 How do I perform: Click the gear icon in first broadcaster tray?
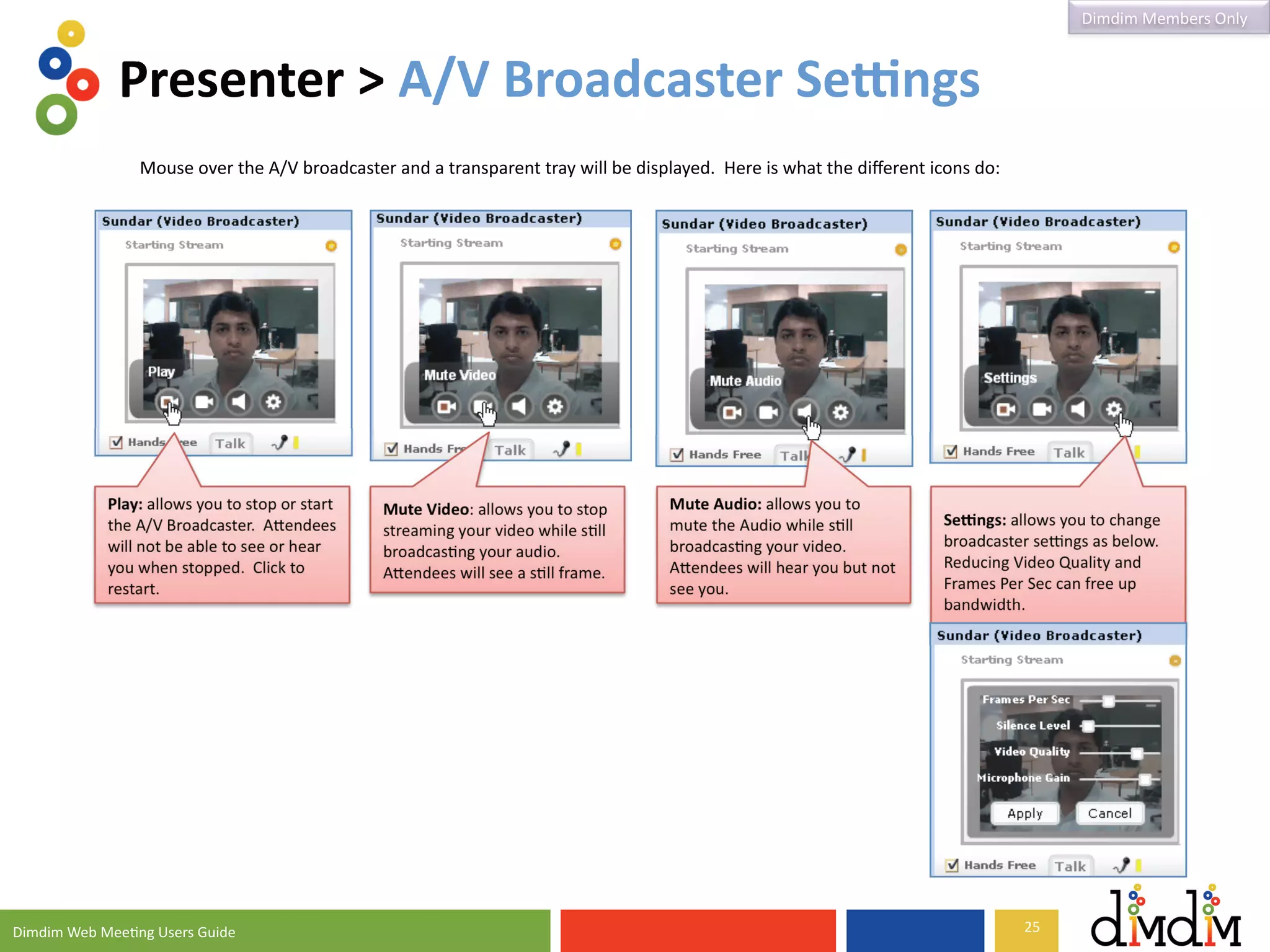(273, 402)
